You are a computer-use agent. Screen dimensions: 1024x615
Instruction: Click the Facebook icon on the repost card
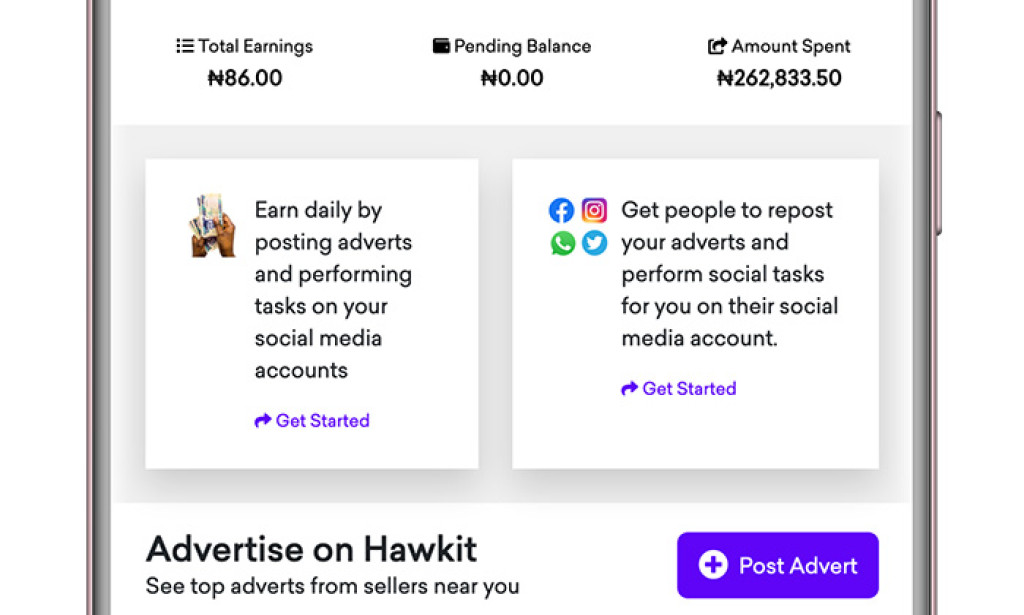coord(562,210)
